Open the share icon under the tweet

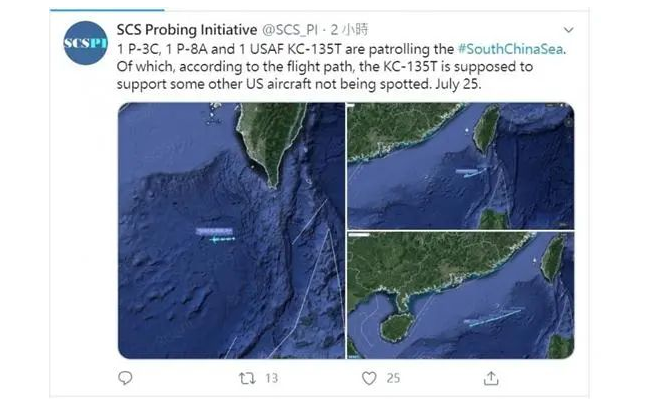coord(491,378)
